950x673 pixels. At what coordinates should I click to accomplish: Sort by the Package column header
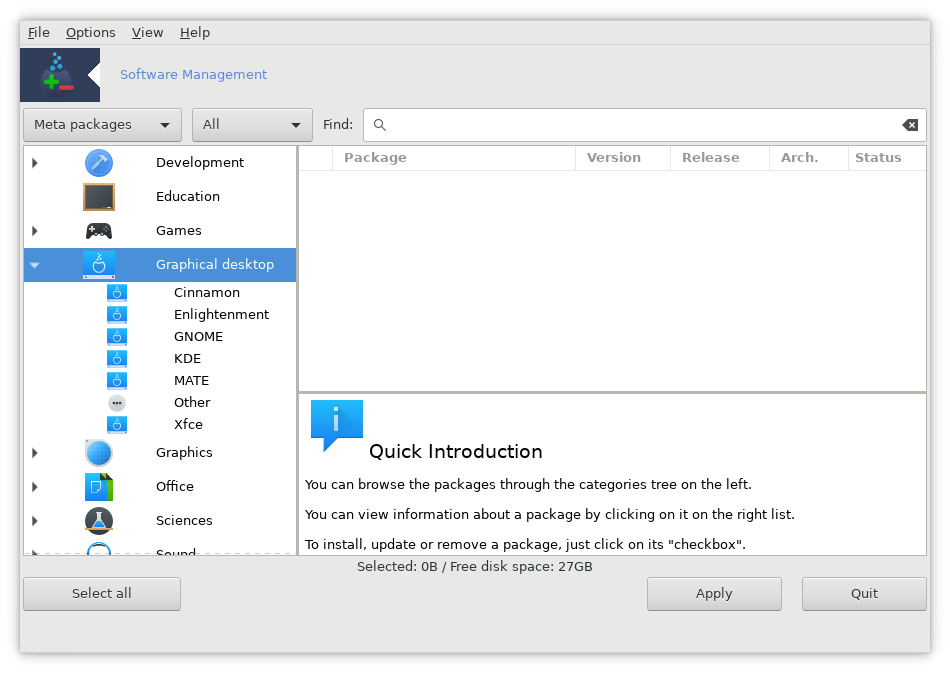click(x=454, y=158)
